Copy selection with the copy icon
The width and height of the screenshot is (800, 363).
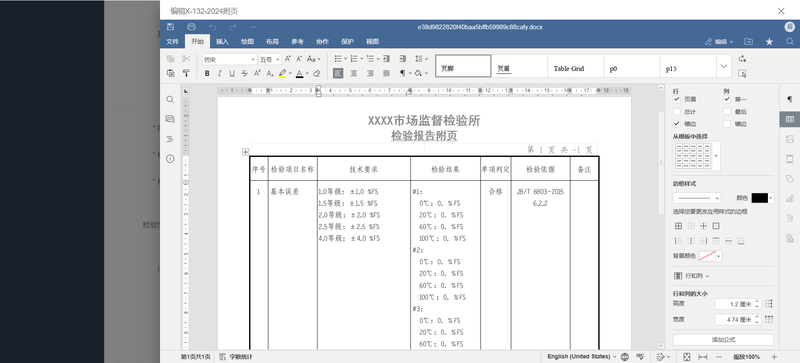(x=171, y=59)
